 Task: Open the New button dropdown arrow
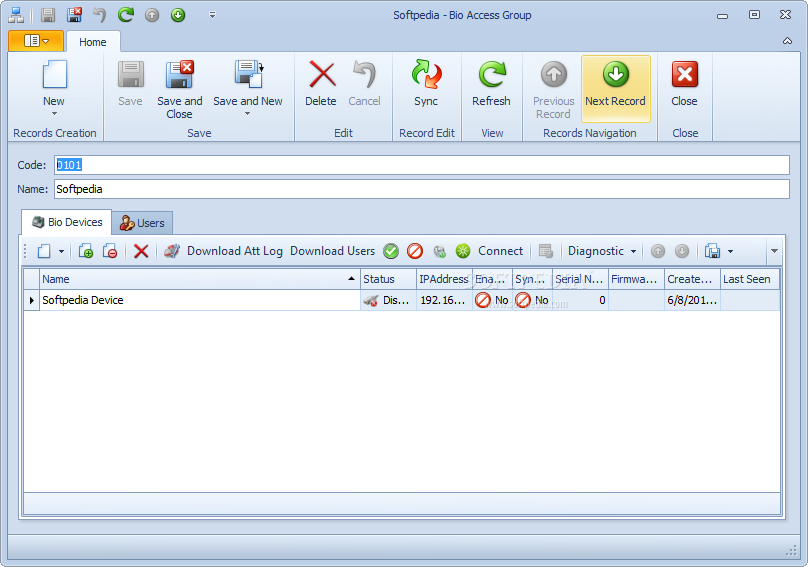pos(54,113)
